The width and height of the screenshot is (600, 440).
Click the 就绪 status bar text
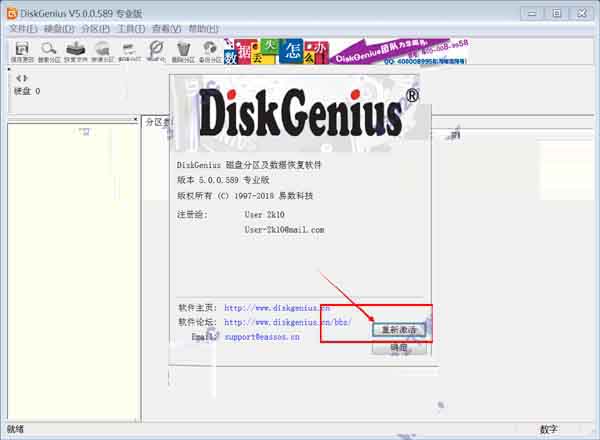[15, 429]
